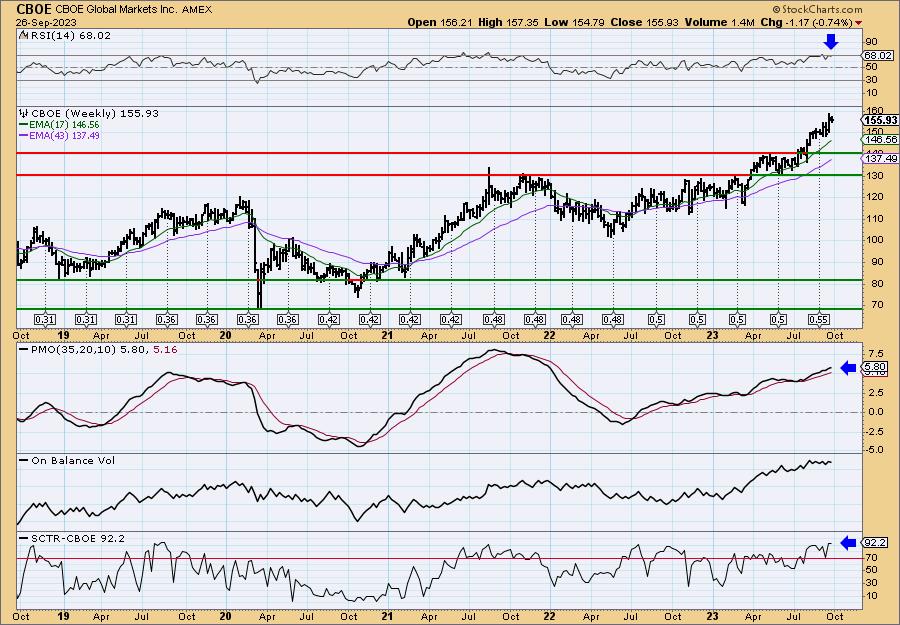This screenshot has height=625, width=900.
Task: Click the 100 label on the price axis
Action: [875, 240]
